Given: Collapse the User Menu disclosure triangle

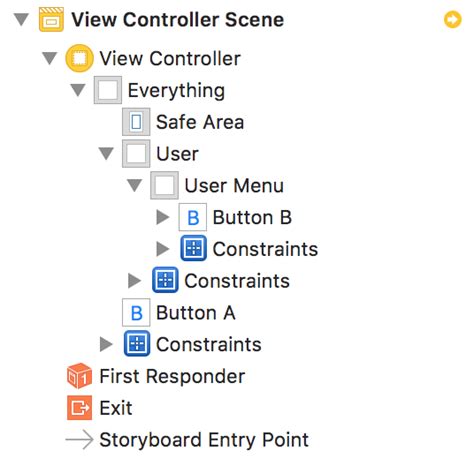Looking at the screenshot, I should click(x=135, y=185).
